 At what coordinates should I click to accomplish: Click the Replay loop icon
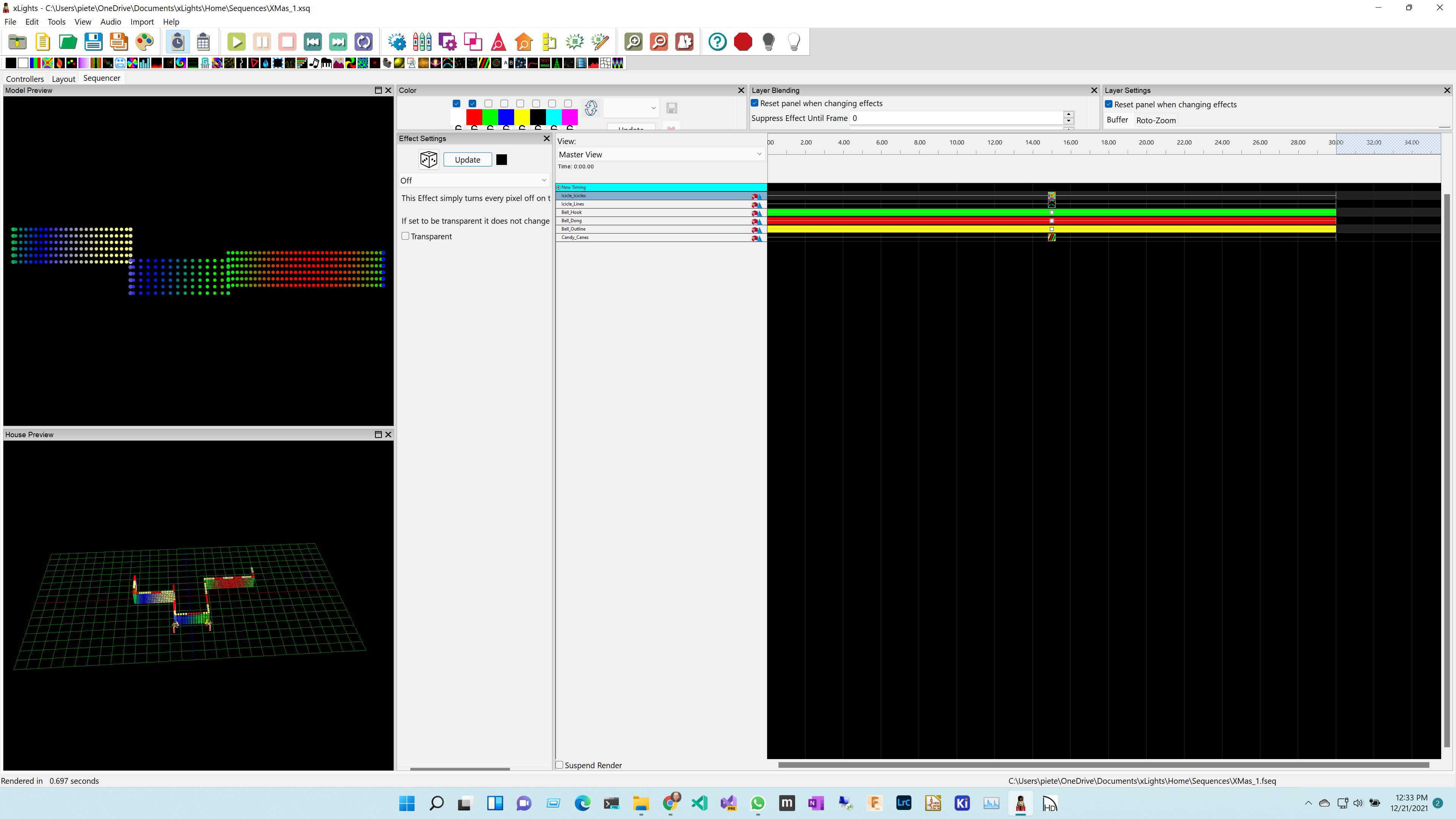click(x=364, y=42)
